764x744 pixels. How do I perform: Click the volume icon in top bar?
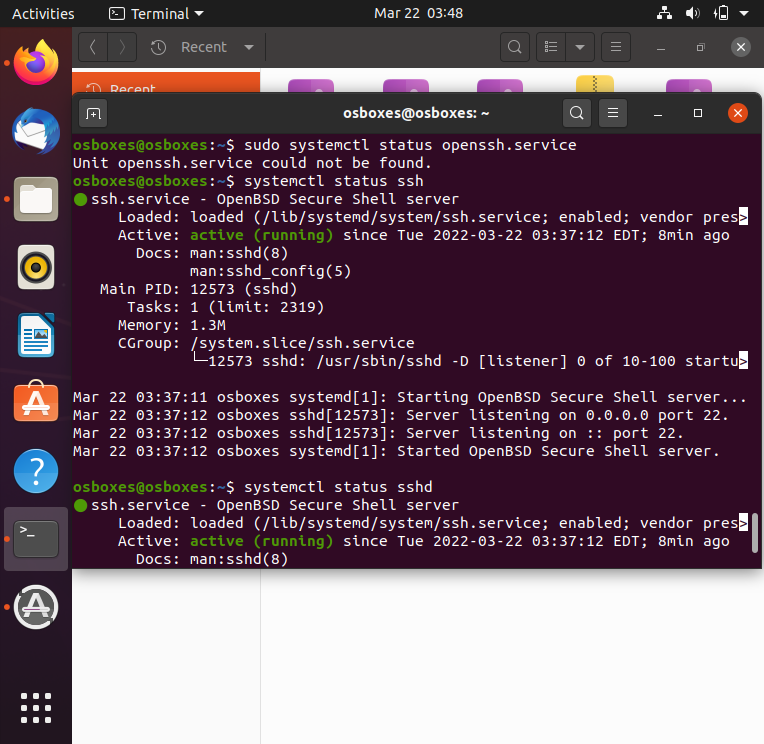(692, 13)
